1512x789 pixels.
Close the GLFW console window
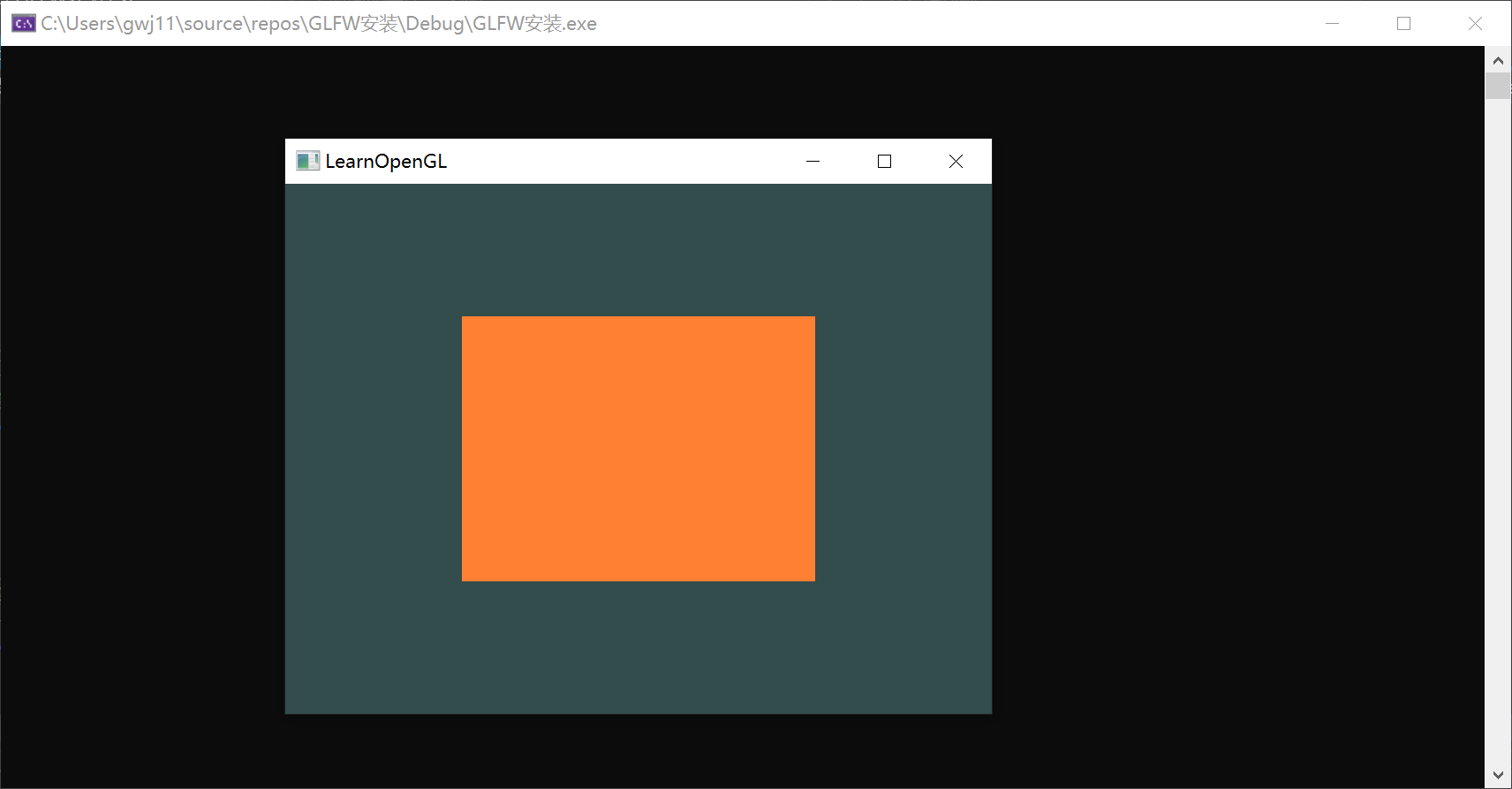tap(1475, 24)
